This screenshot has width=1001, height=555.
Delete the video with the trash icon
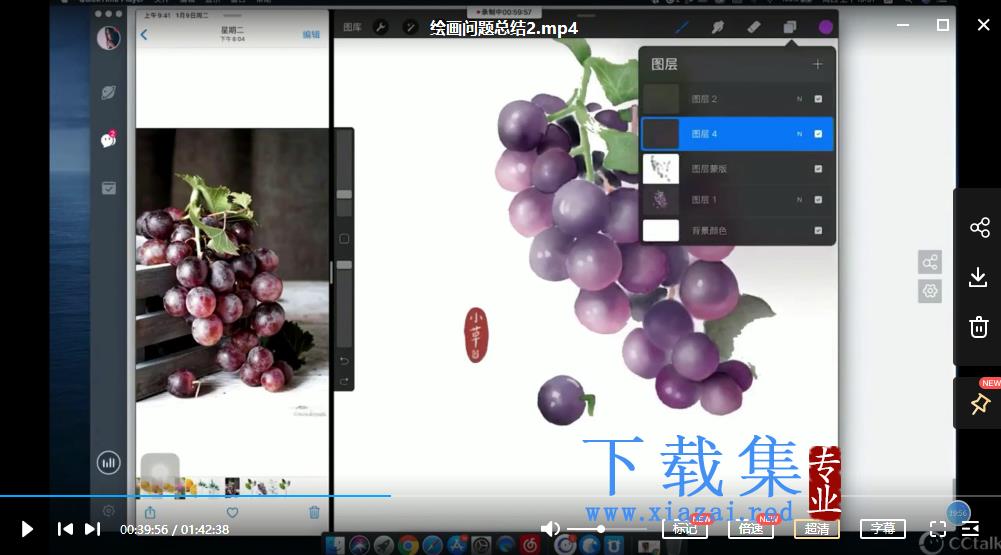point(979,327)
